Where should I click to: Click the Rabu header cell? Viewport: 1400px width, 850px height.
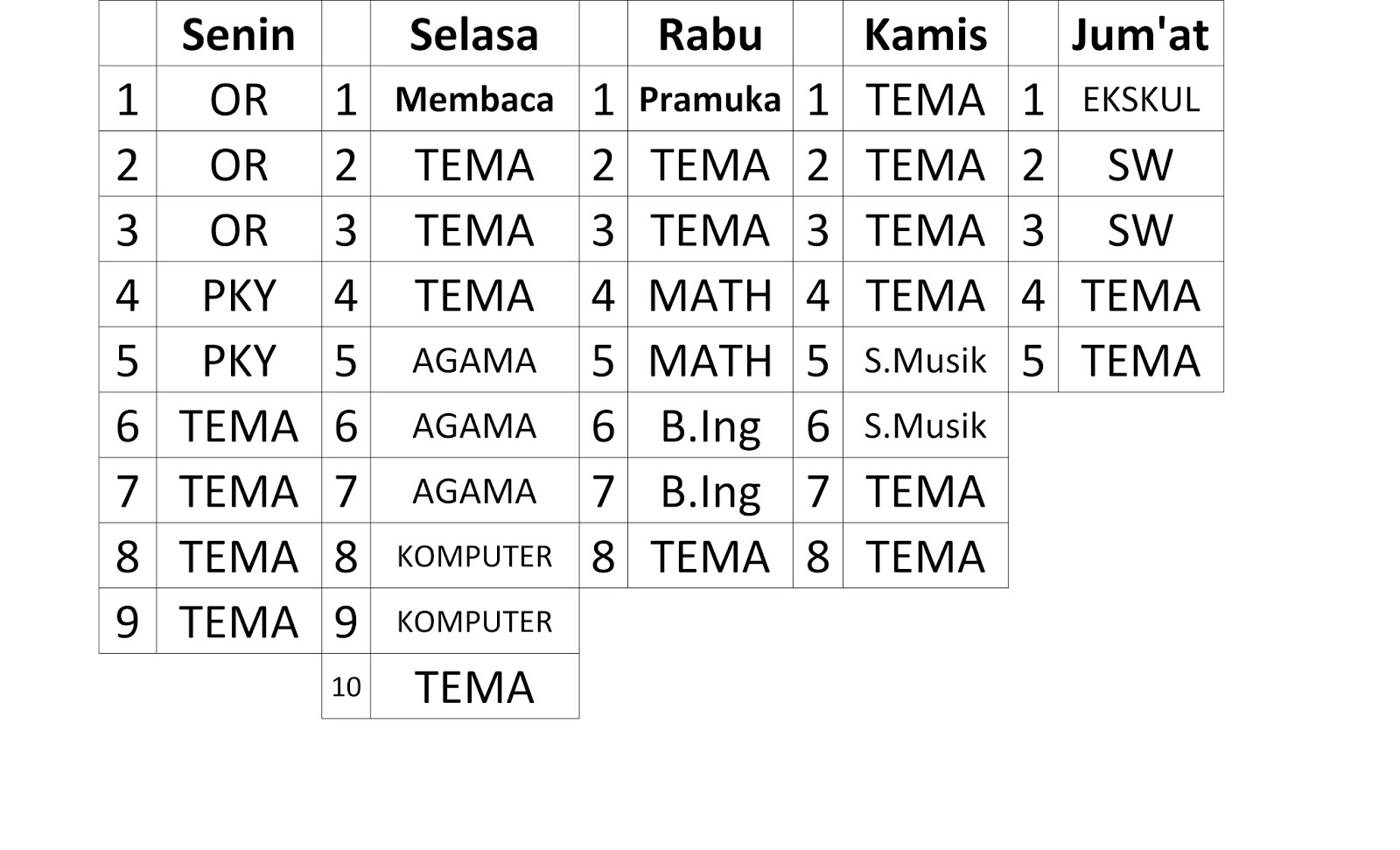click(x=710, y=35)
